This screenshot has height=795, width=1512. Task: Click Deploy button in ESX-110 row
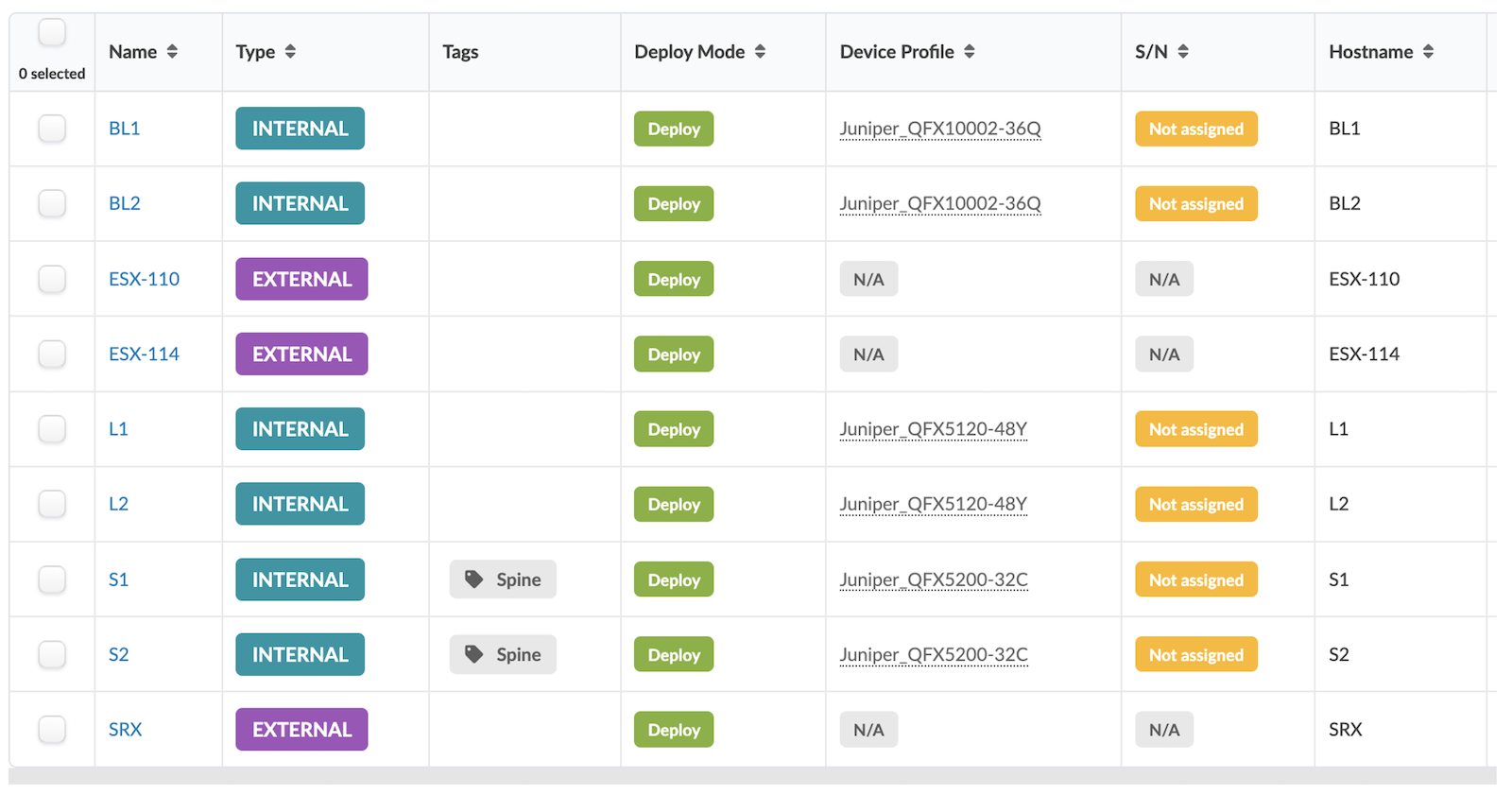674,279
